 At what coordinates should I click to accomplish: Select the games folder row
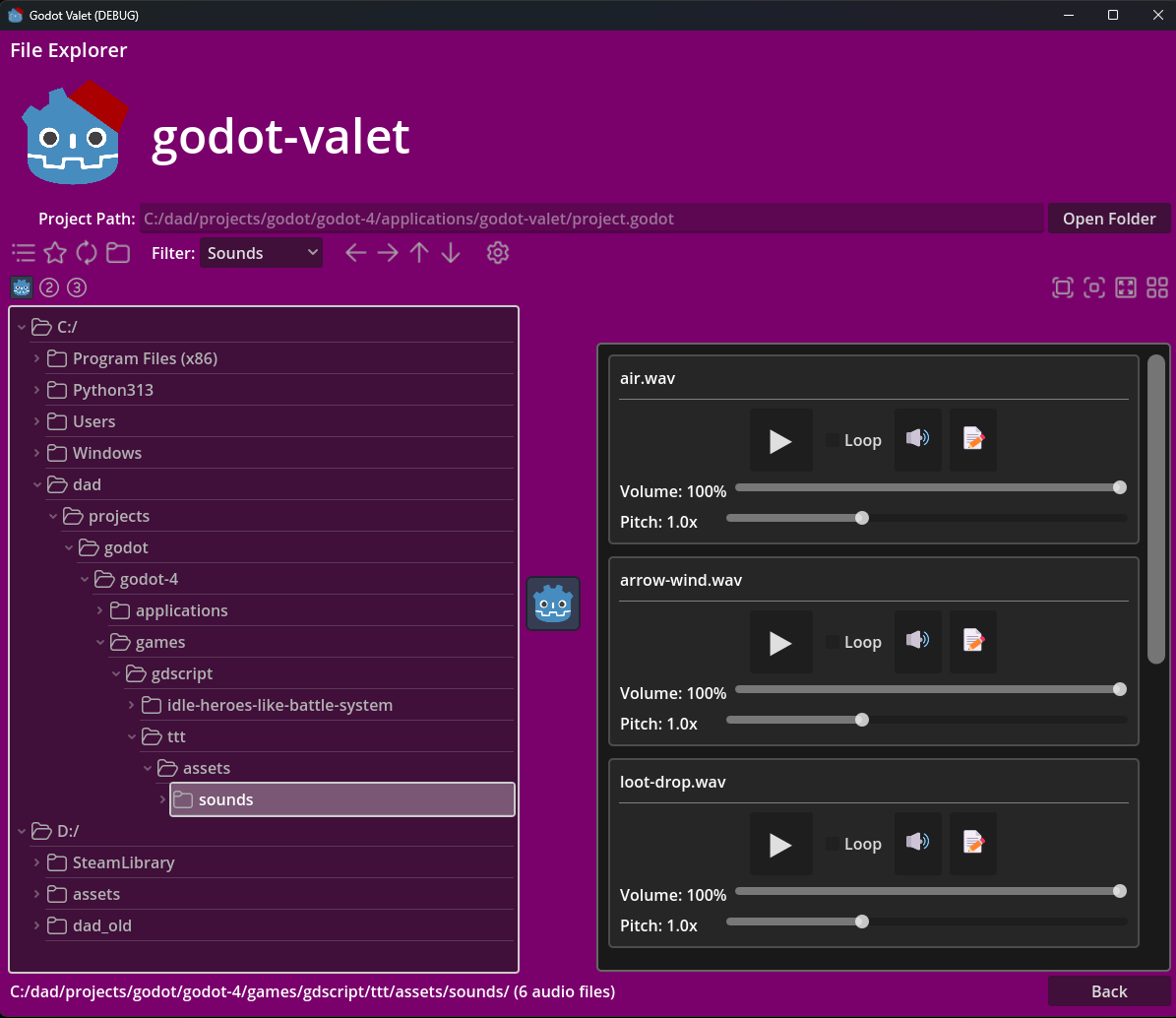point(311,642)
